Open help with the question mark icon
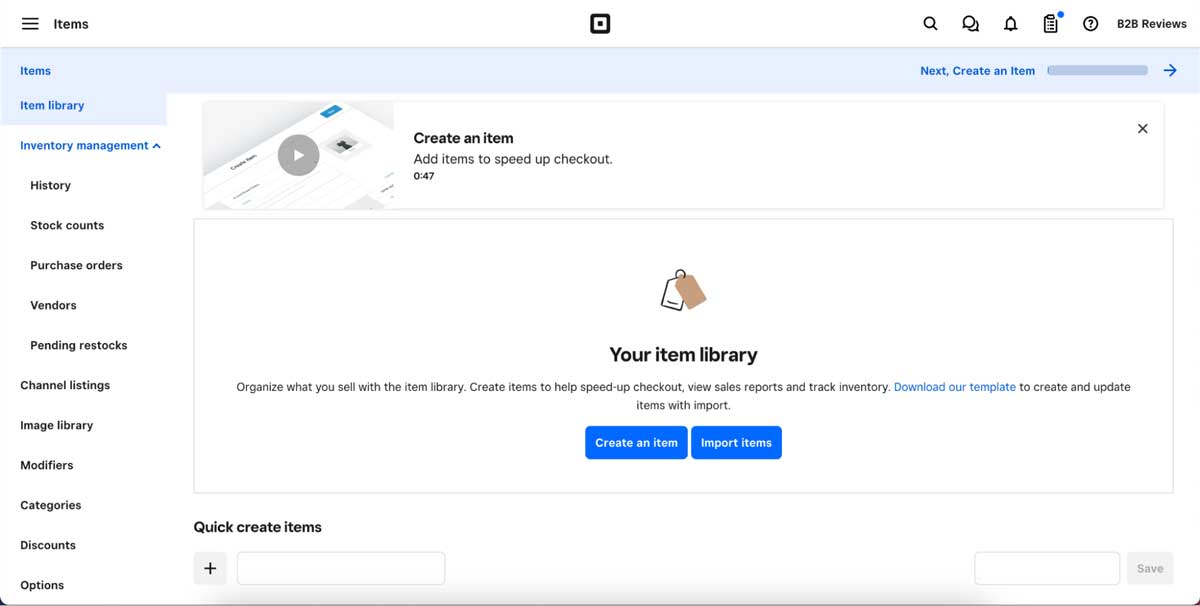Screen dimensions: 1200x606 point(1090,23)
